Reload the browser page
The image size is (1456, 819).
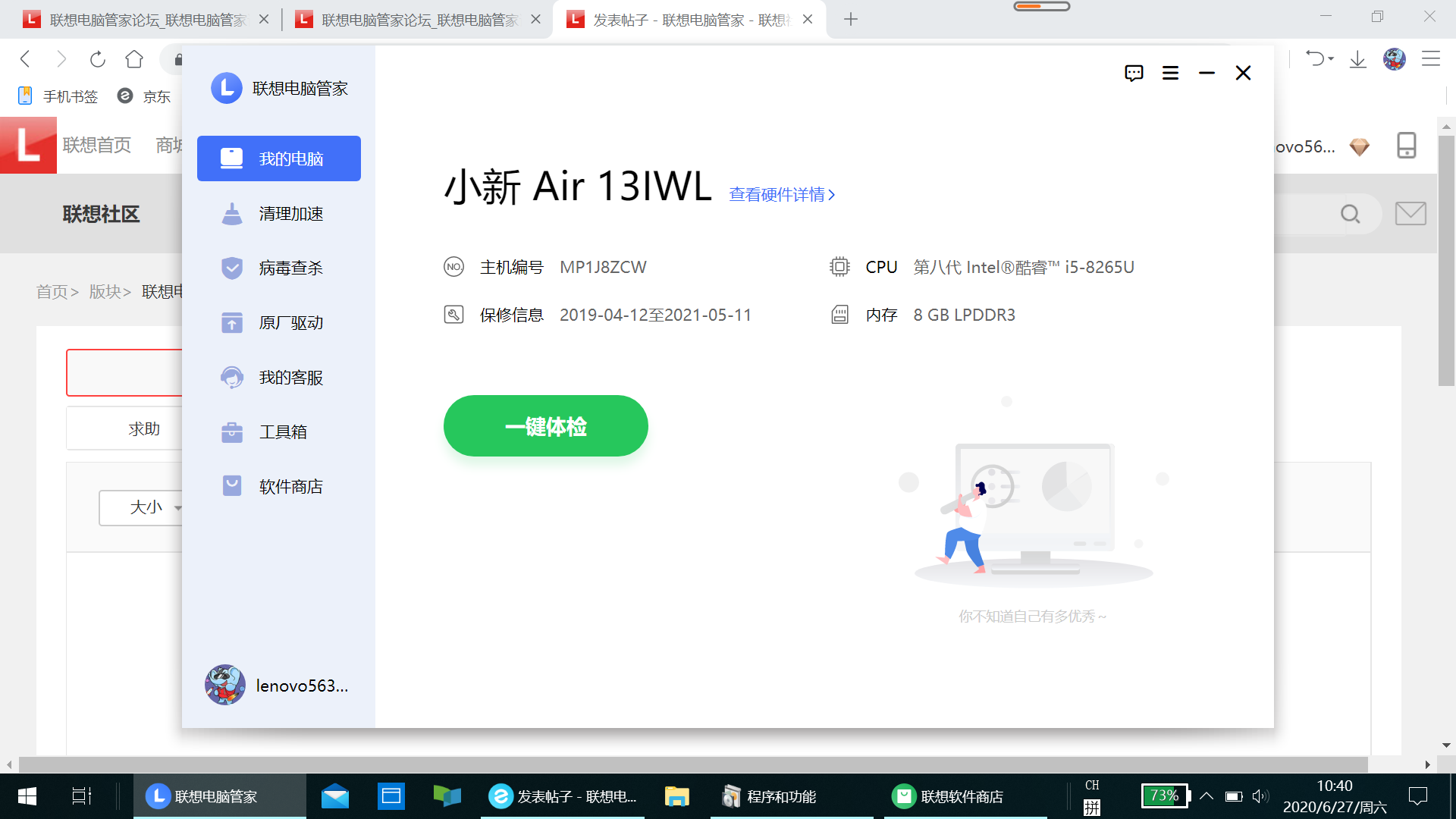[98, 59]
